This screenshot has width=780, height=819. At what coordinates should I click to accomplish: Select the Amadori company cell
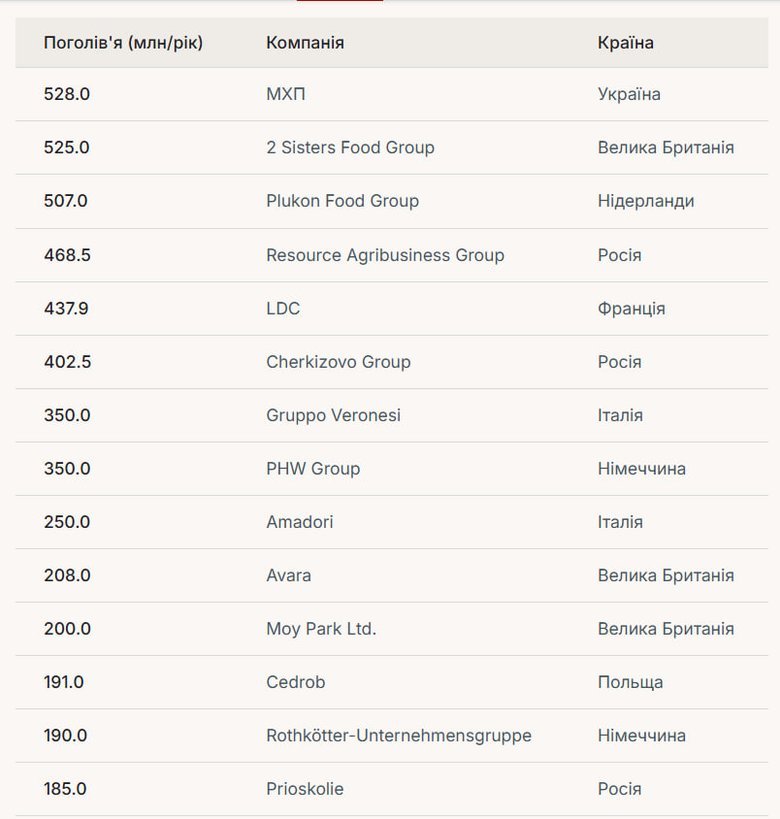[300, 522]
